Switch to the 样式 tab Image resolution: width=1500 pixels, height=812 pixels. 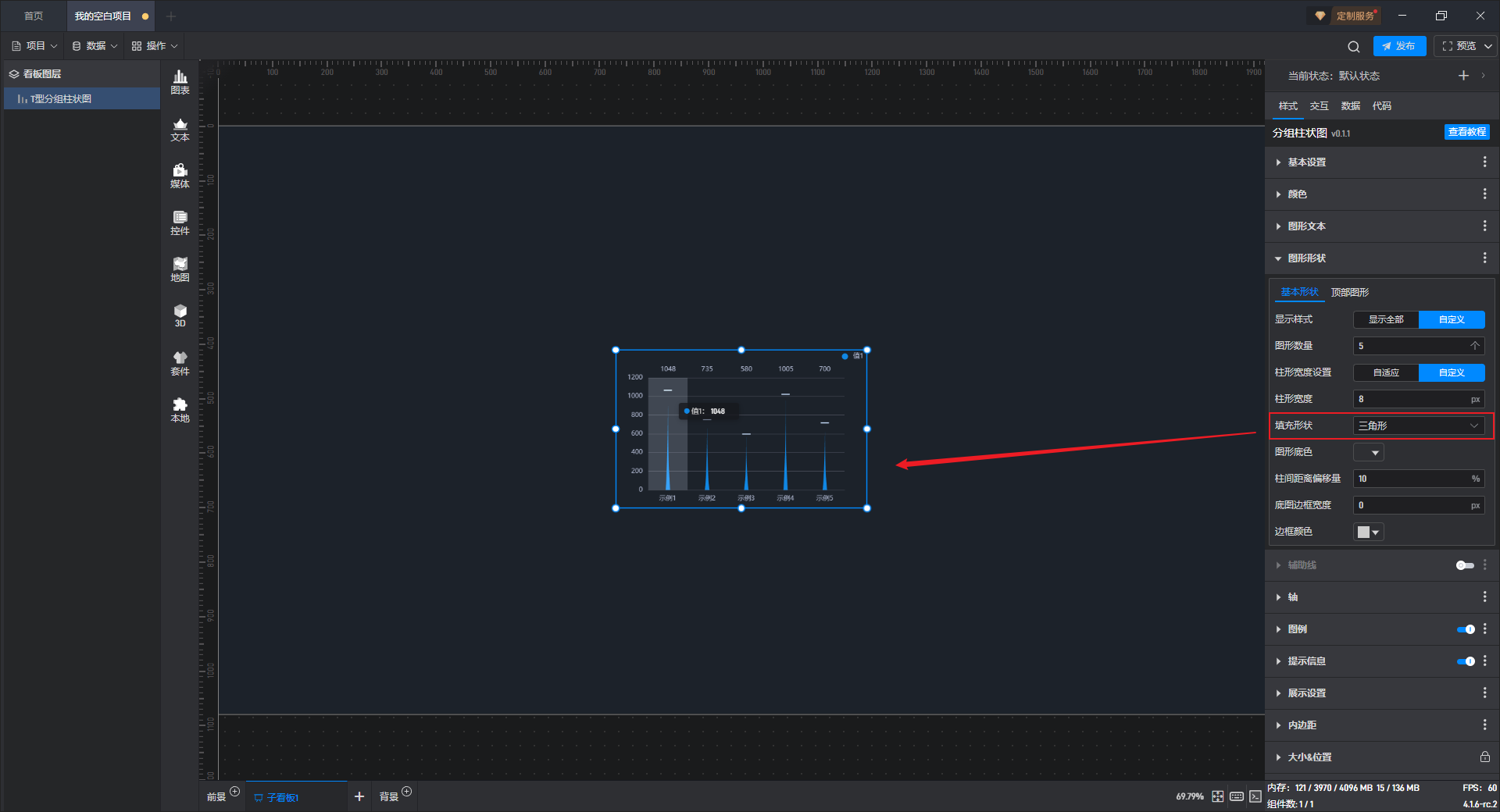click(x=1287, y=105)
